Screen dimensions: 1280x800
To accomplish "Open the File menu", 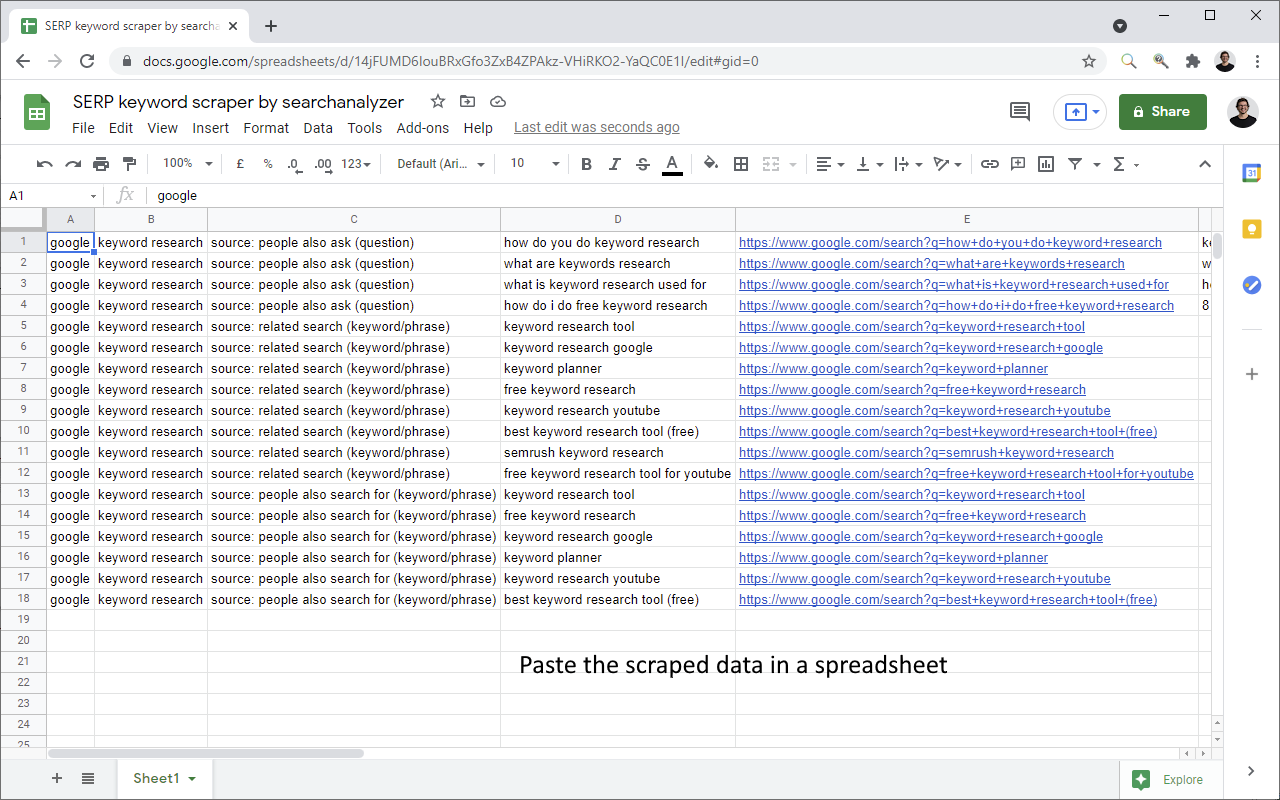I will coord(83,128).
